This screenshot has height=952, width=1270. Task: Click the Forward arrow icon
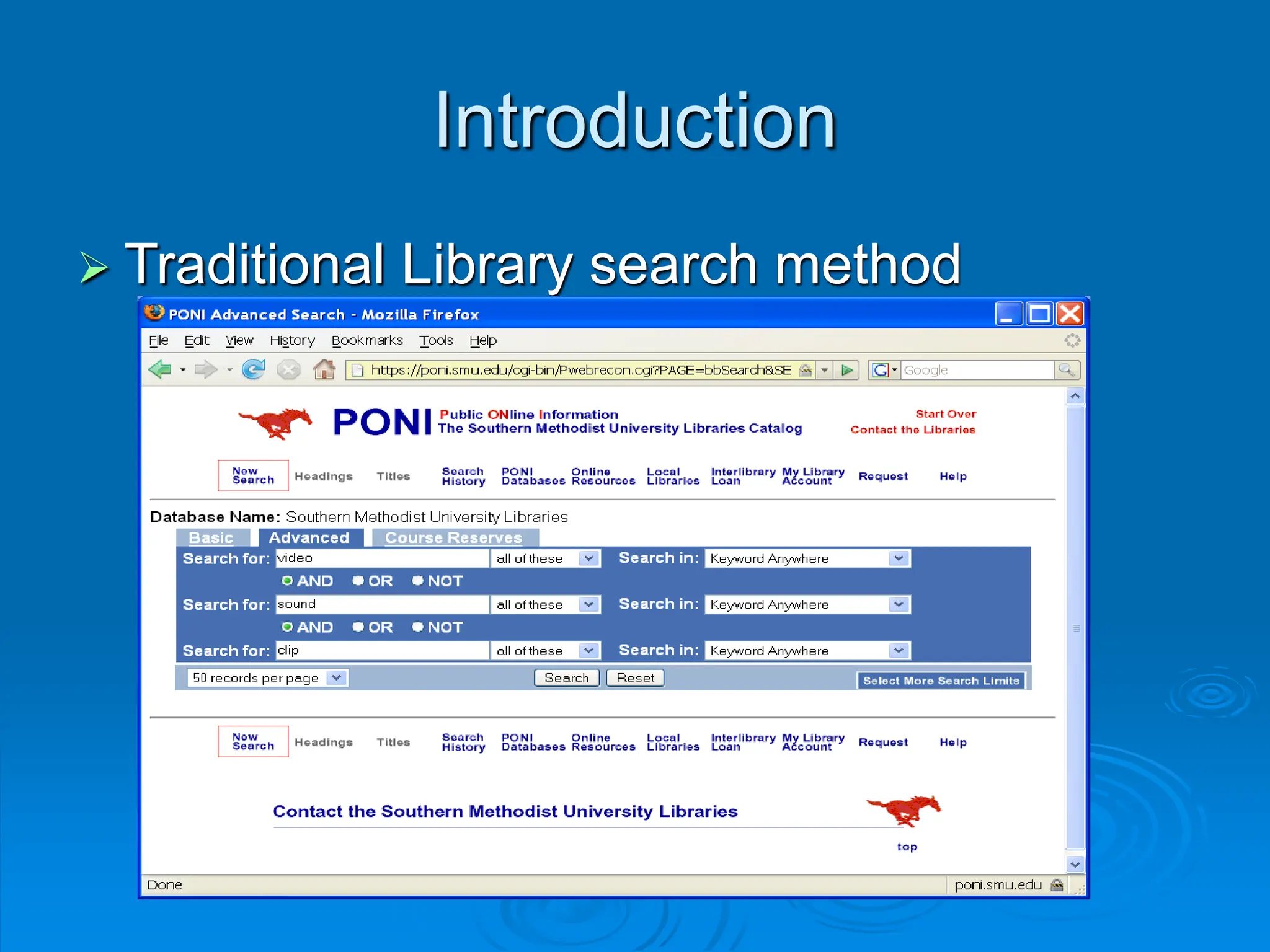(x=205, y=370)
